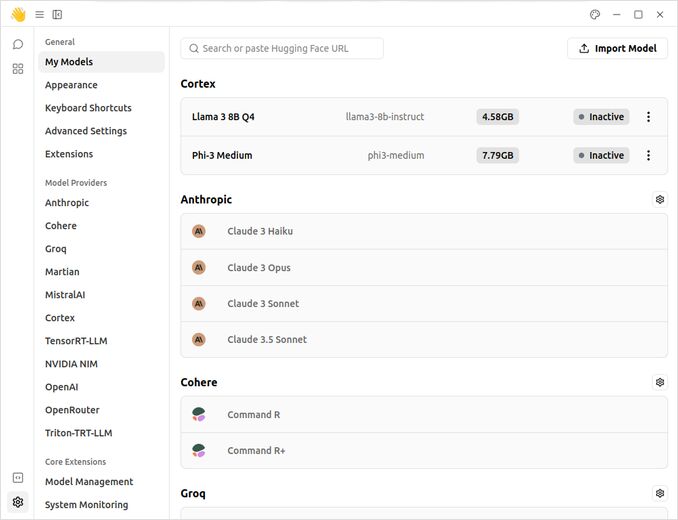This screenshot has height=520, width=678.
Task: Click Inactive status of Llama 3 8B Q4
Action: tap(601, 117)
